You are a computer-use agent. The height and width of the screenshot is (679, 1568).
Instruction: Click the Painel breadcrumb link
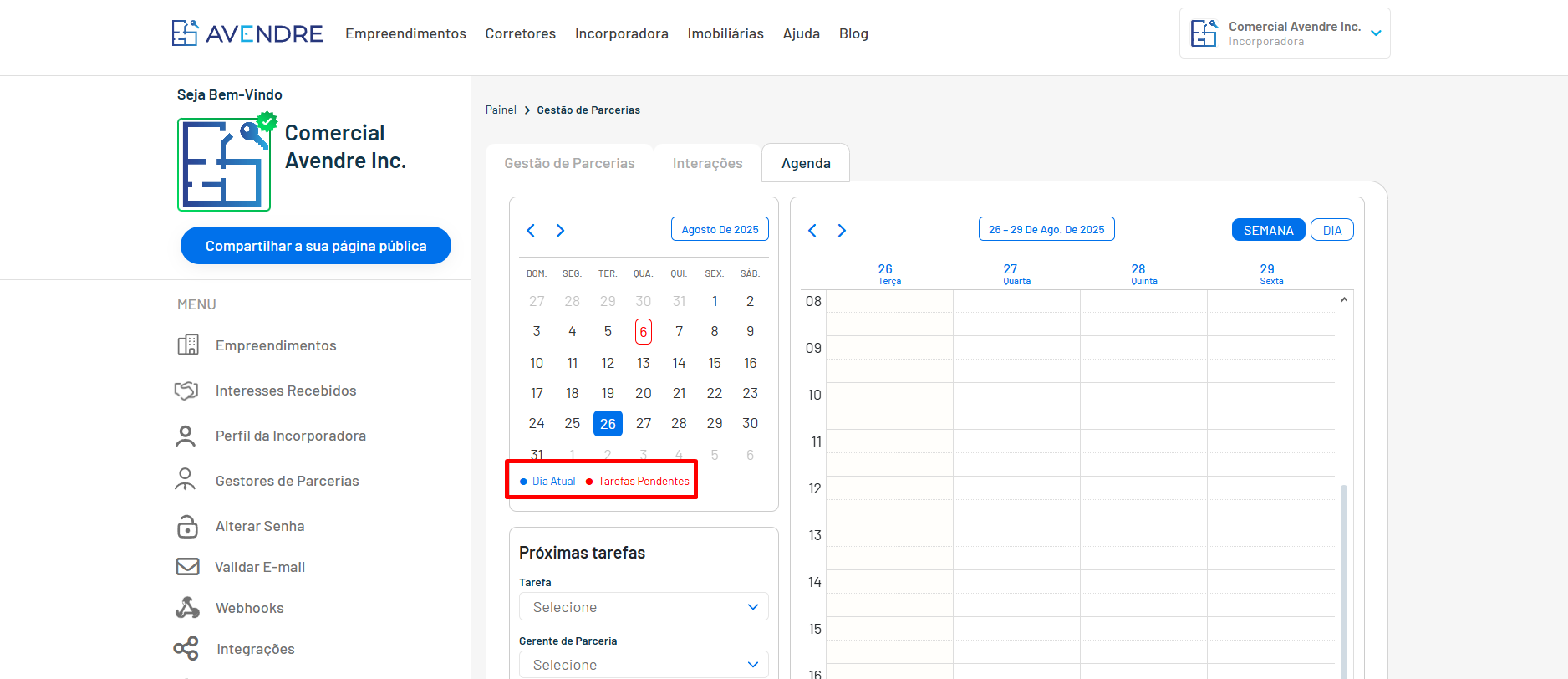click(501, 110)
